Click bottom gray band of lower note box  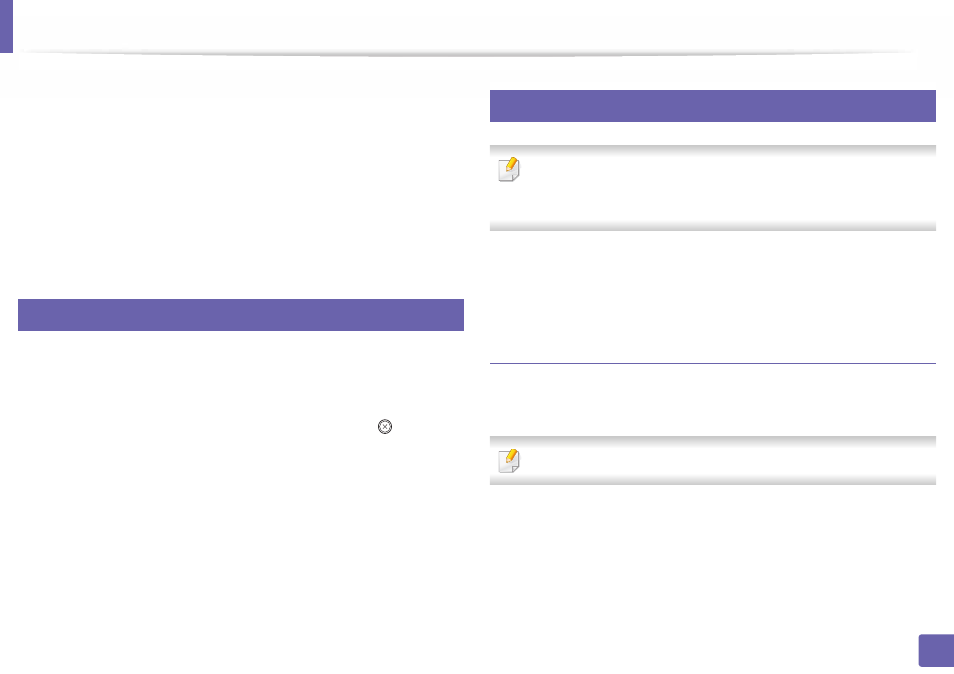pyautogui.click(x=712, y=481)
